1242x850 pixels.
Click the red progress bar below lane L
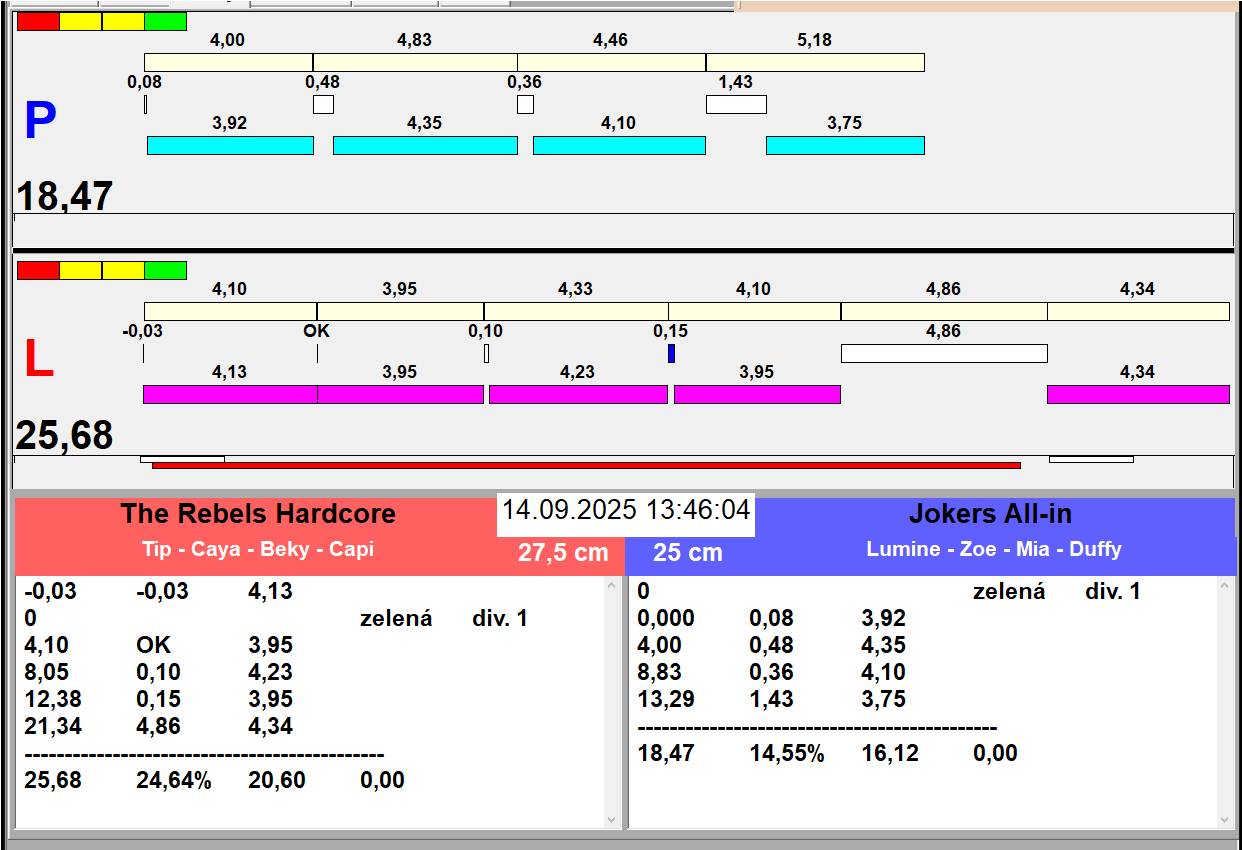click(586, 465)
